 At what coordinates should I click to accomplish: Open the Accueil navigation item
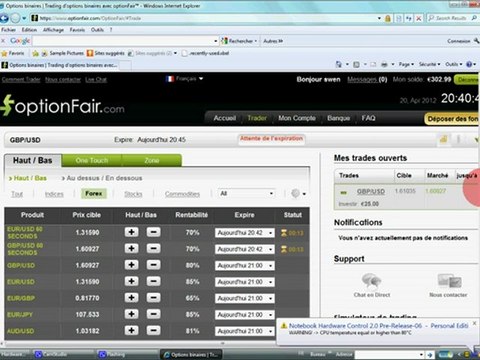225,118
